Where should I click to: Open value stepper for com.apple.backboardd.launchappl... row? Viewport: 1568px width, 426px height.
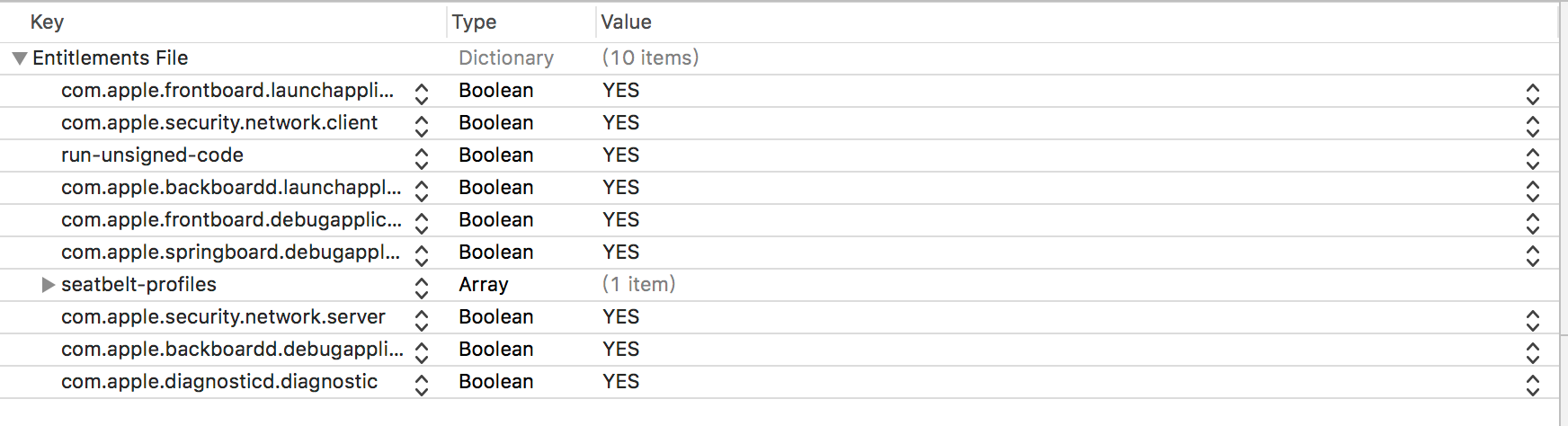1533,191
